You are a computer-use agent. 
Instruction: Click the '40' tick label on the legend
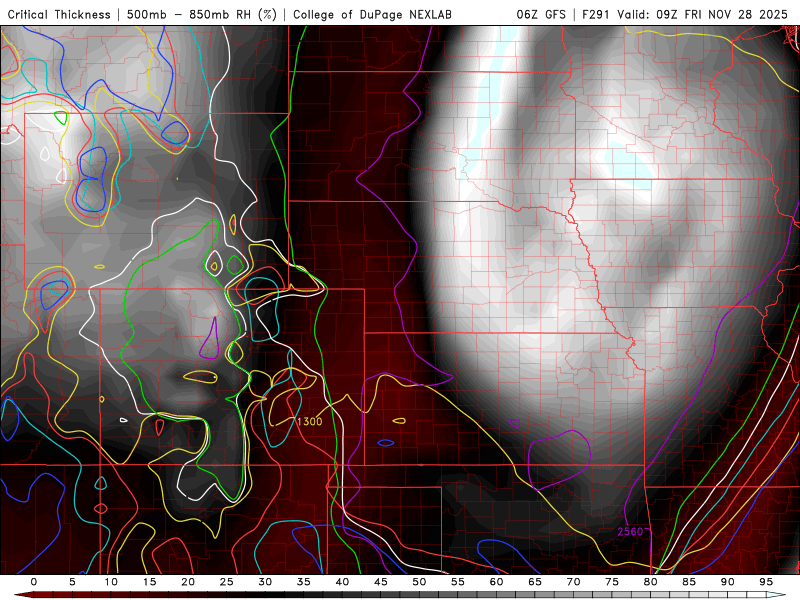tap(342, 582)
